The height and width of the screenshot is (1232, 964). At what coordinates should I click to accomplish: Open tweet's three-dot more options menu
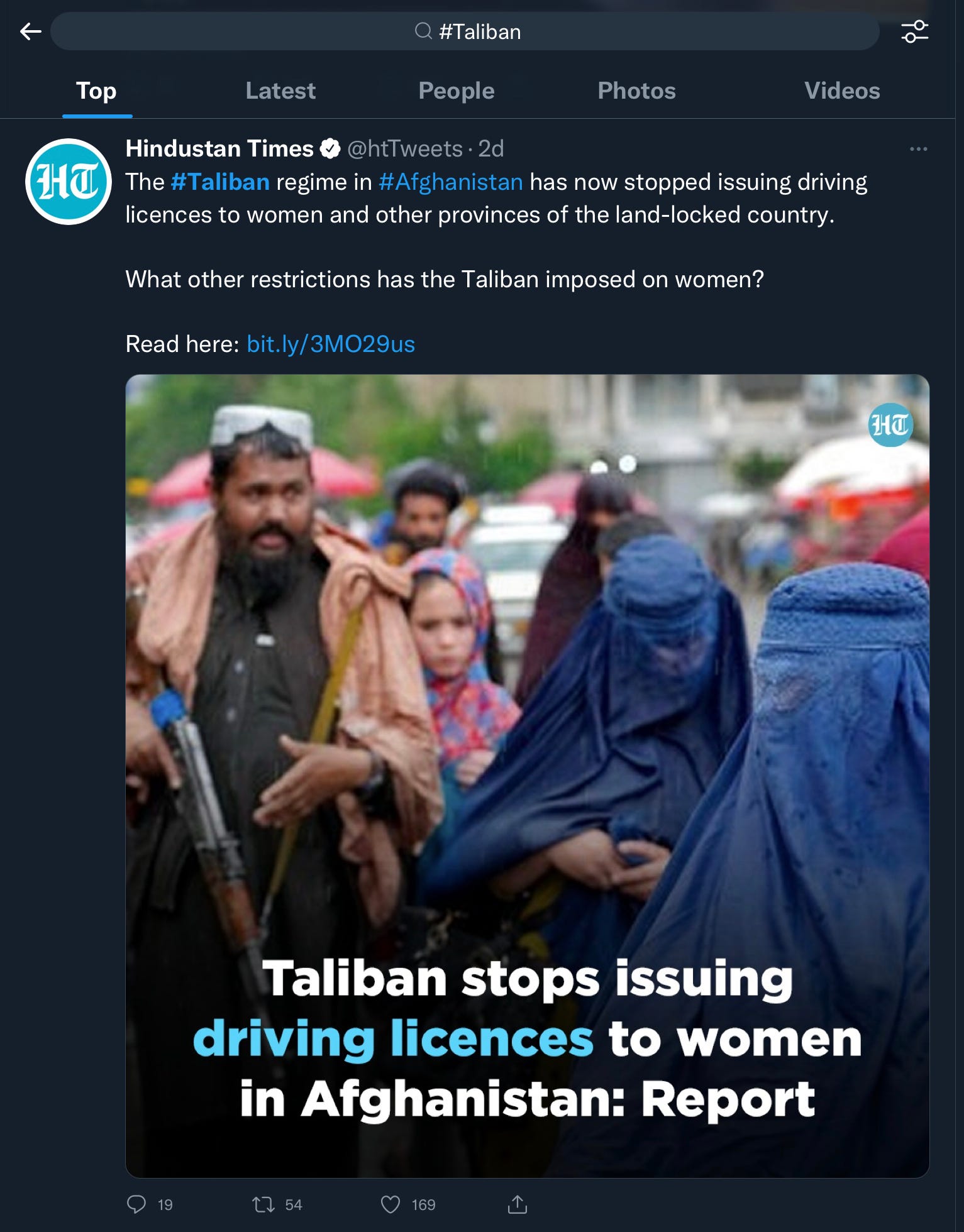tap(918, 149)
